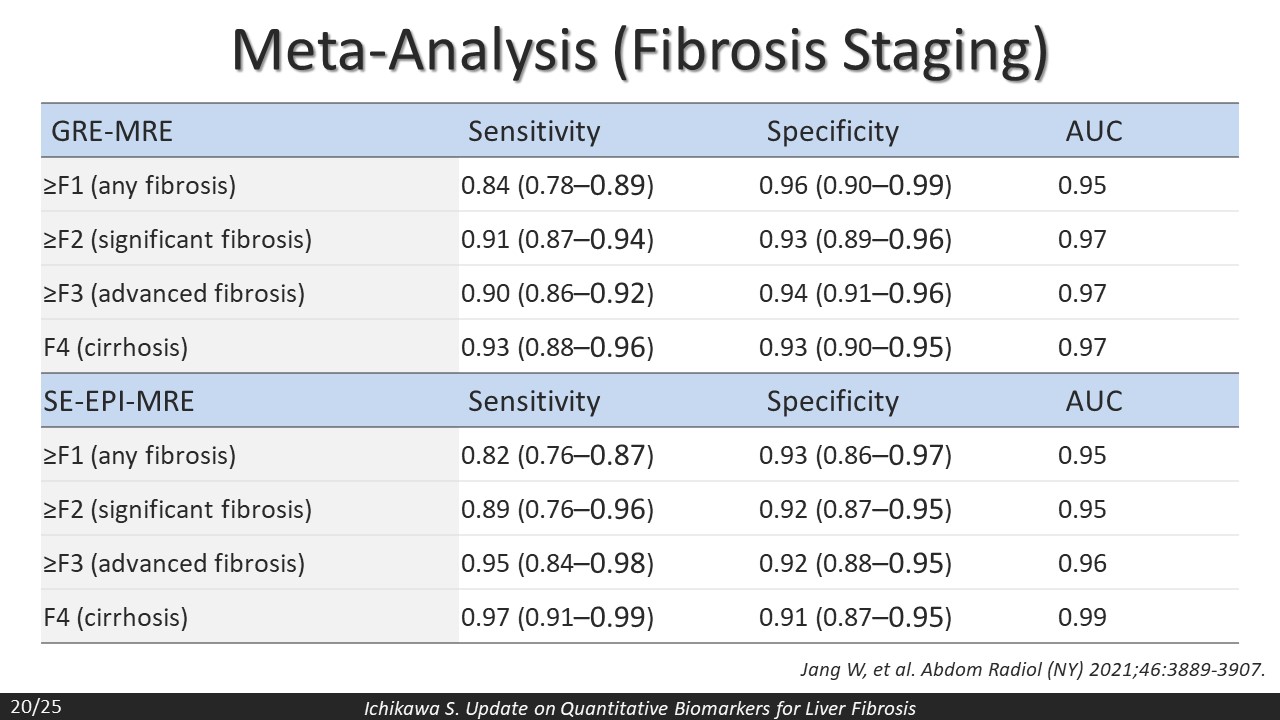Click the AUC header in the GRE-MRE row
Viewport: 1280px width, 720px height.
[1094, 131]
